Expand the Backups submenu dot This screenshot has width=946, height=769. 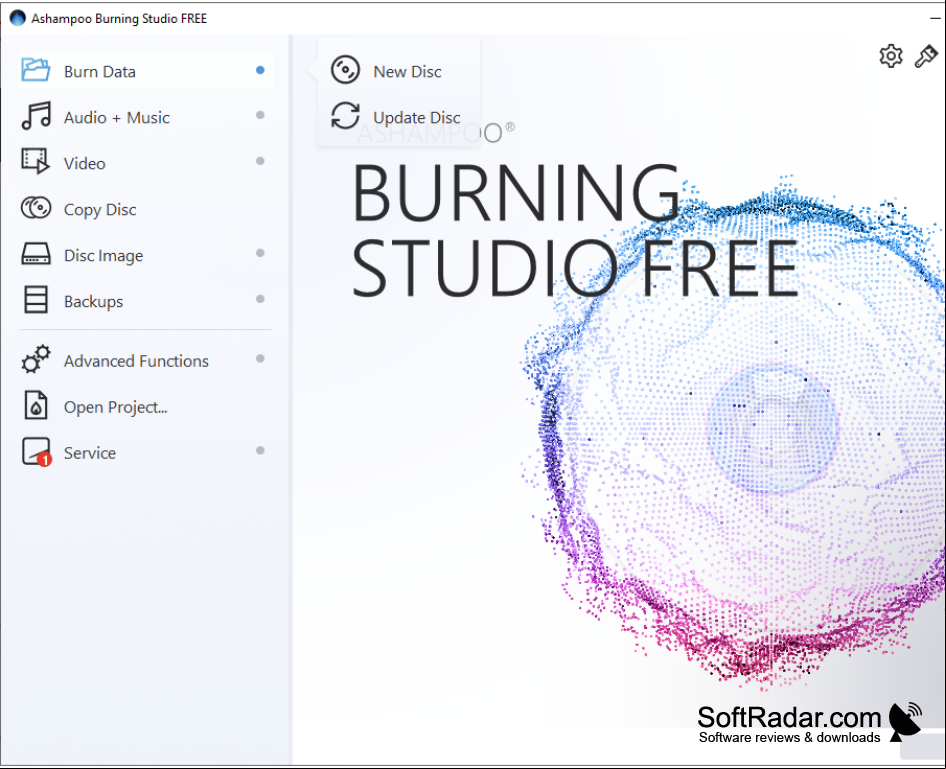click(x=260, y=299)
